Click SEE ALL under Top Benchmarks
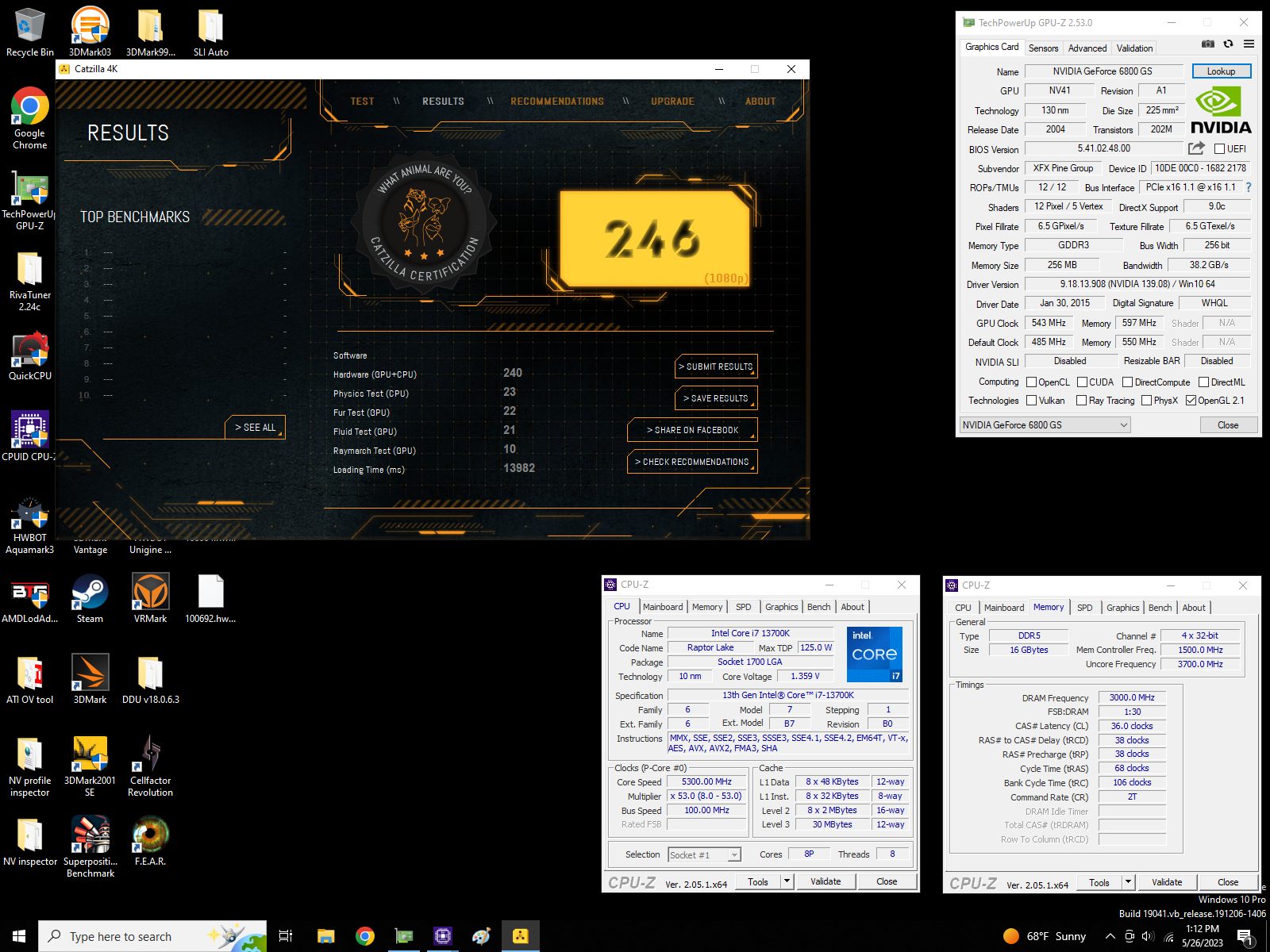This screenshot has width=1270, height=952. pos(256,428)
